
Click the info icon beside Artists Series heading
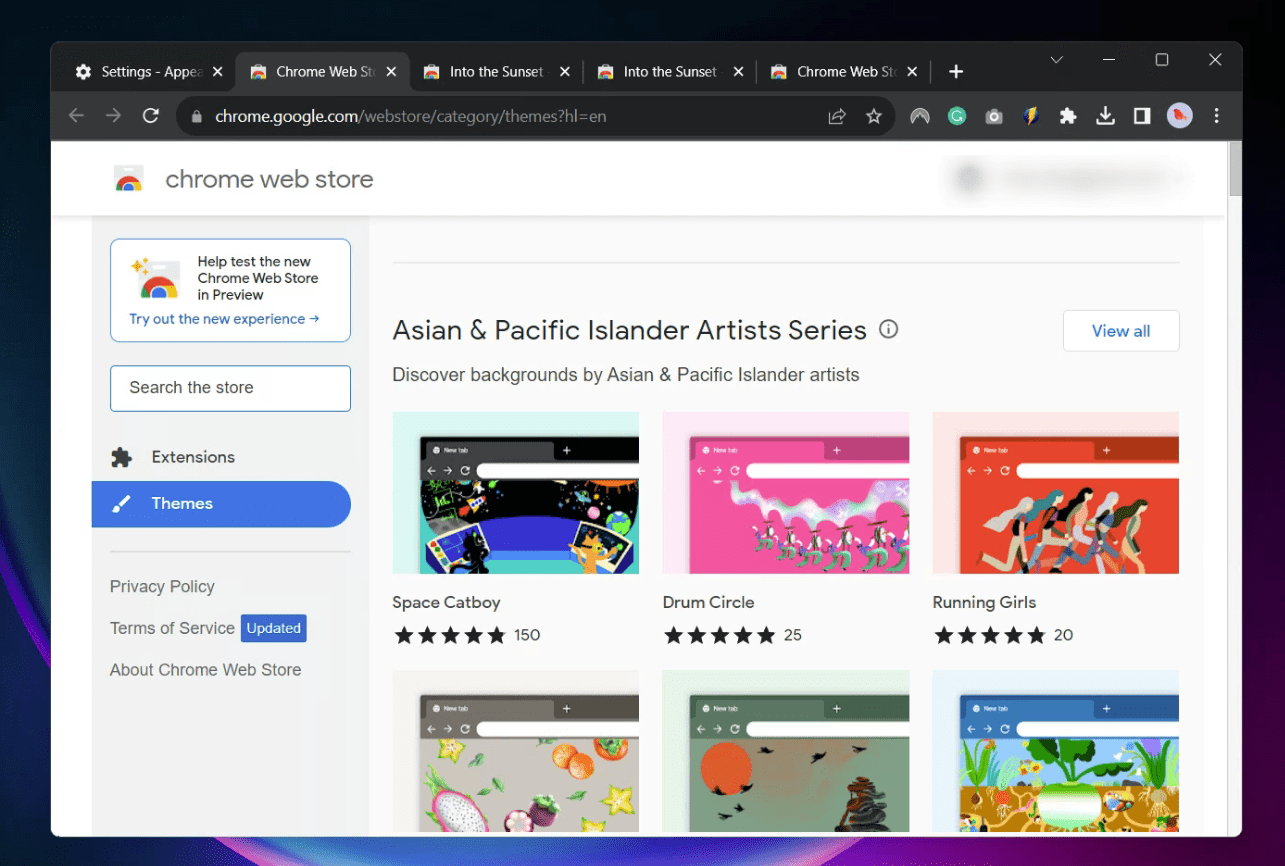click(x=888, y=329)
